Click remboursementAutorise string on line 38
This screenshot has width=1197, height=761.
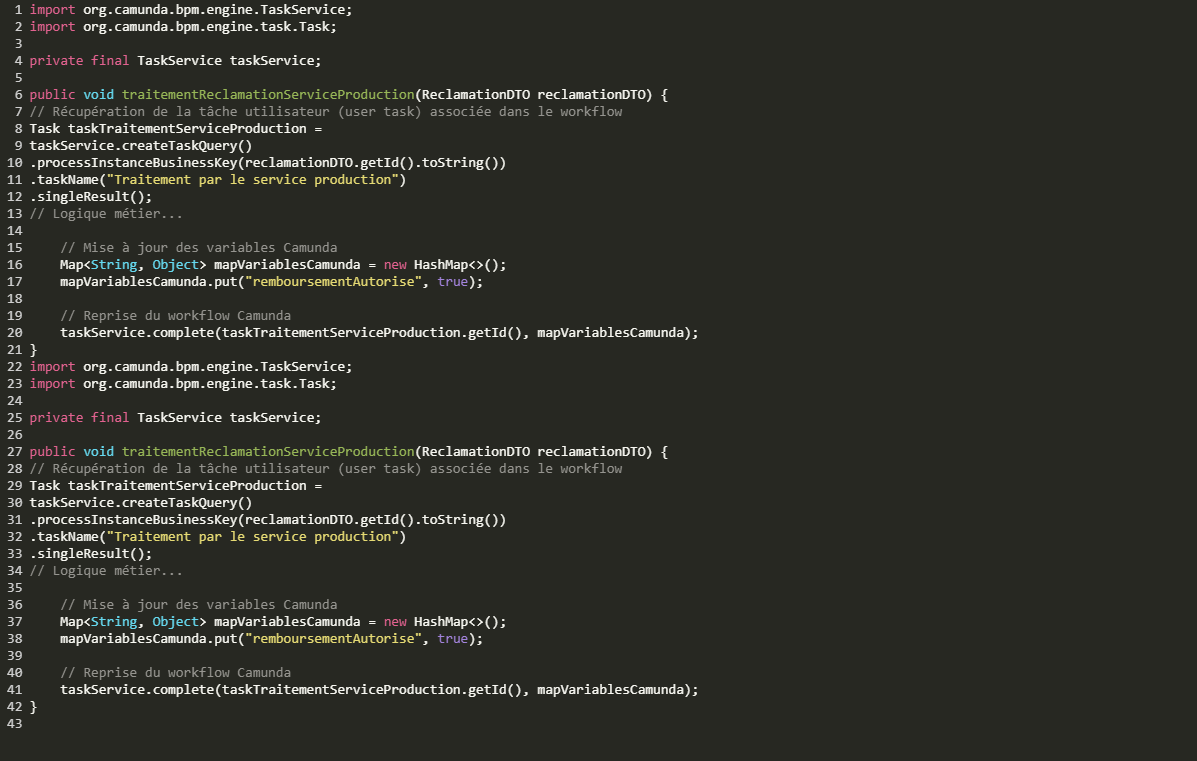point(333,638)
